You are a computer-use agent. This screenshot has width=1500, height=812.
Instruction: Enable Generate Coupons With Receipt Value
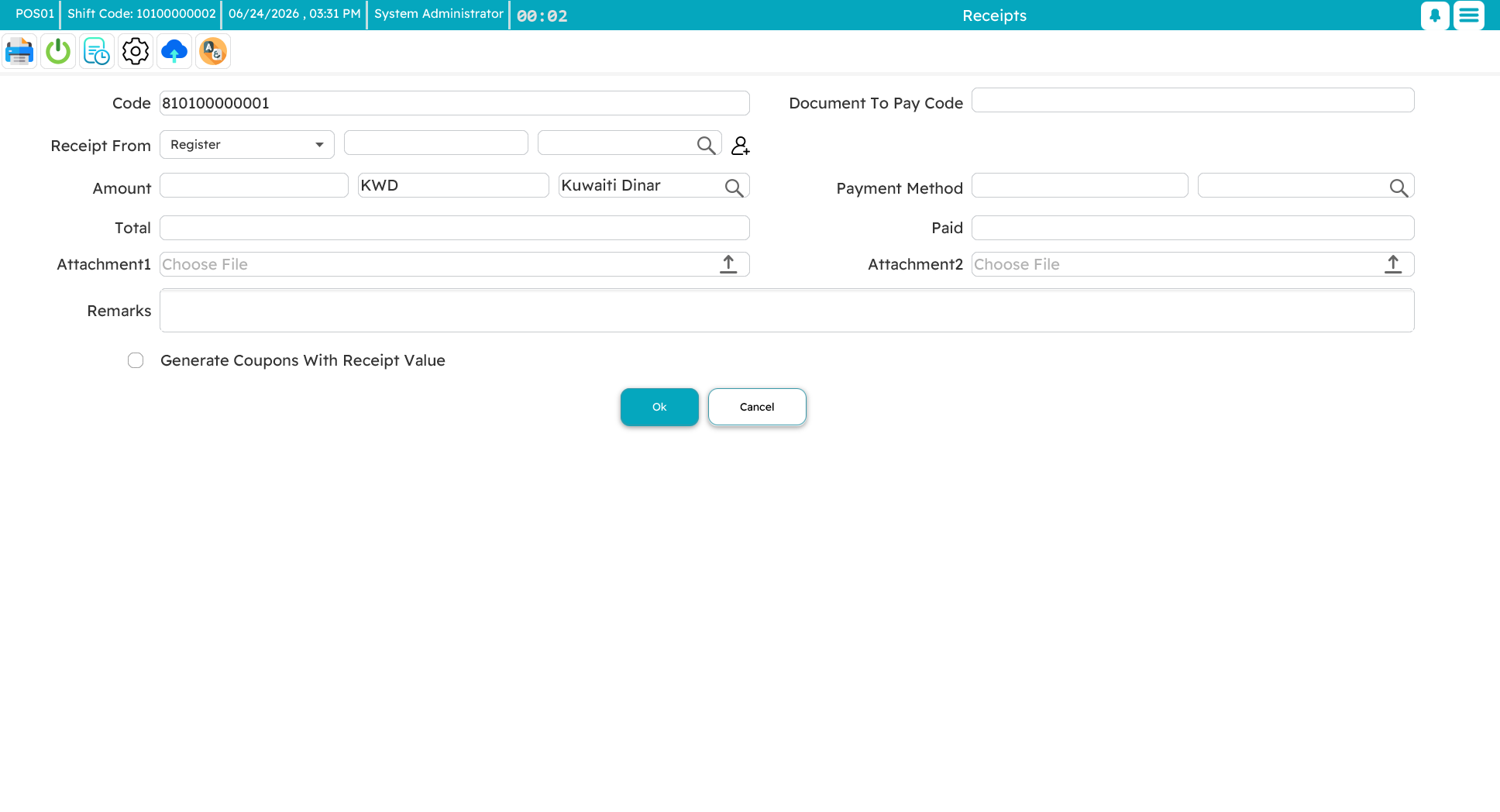(136, 360)
